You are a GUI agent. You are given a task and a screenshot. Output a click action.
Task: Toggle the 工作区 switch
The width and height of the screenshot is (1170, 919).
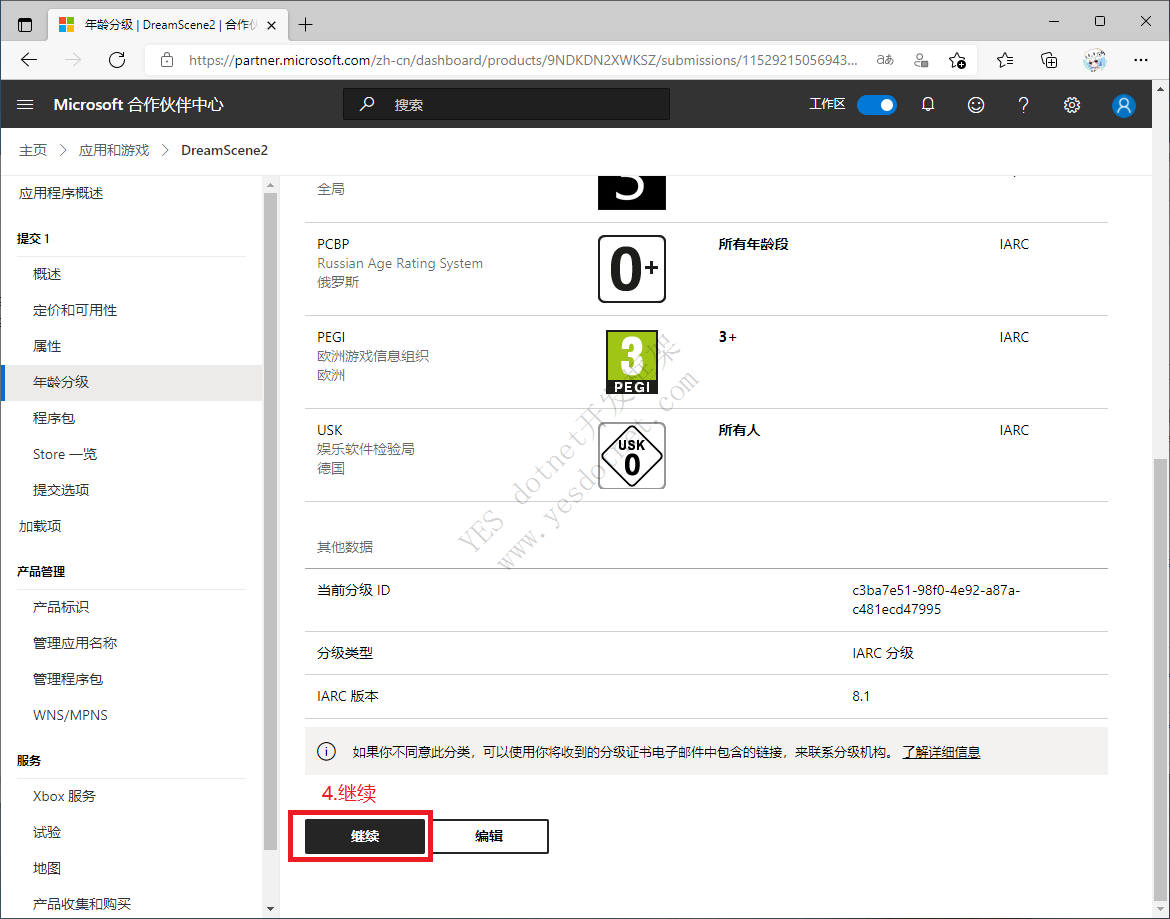point(876,104)
